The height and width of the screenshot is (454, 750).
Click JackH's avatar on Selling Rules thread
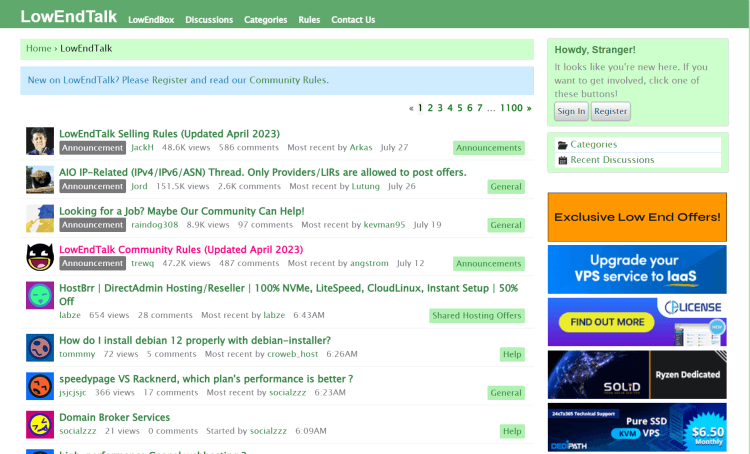(40, 141)
